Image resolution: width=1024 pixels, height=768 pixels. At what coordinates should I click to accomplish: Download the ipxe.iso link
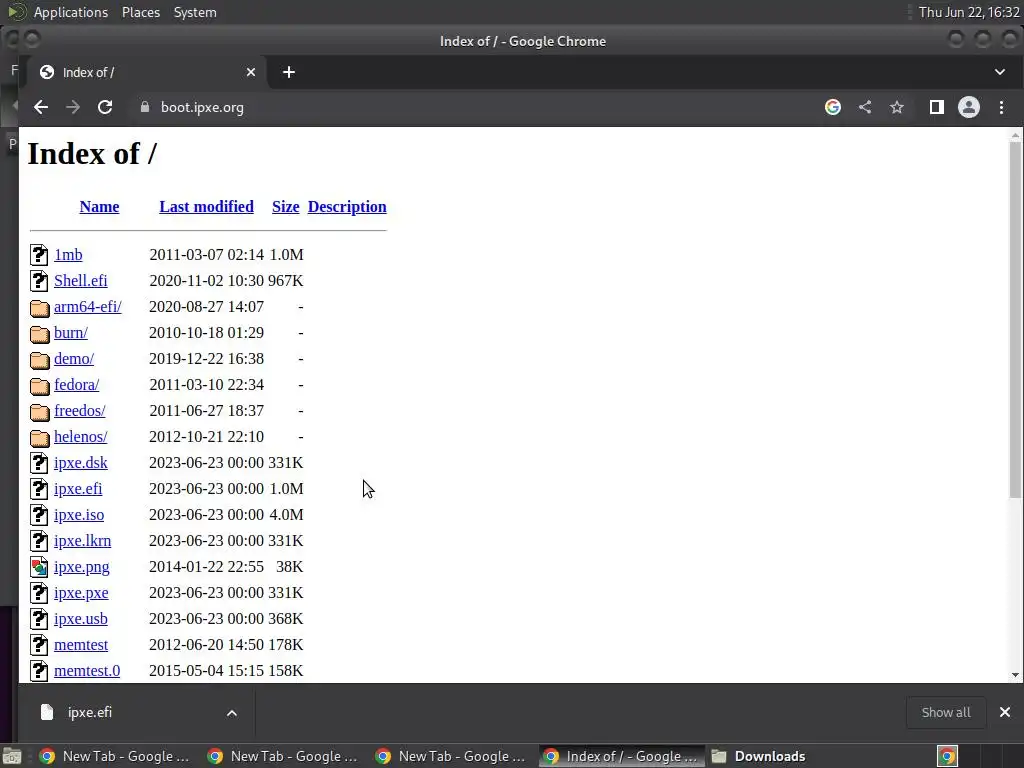coord(79,515)
